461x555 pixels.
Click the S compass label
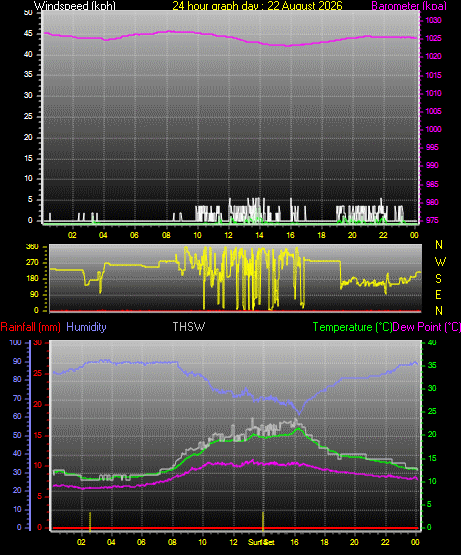point(438,279)
